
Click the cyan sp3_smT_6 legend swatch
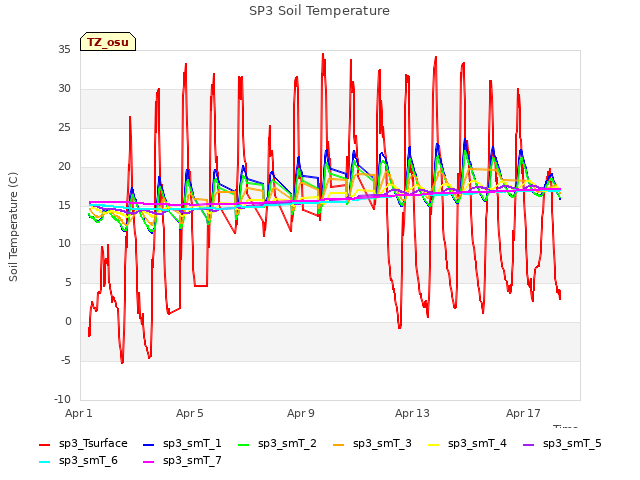(44, 462)
